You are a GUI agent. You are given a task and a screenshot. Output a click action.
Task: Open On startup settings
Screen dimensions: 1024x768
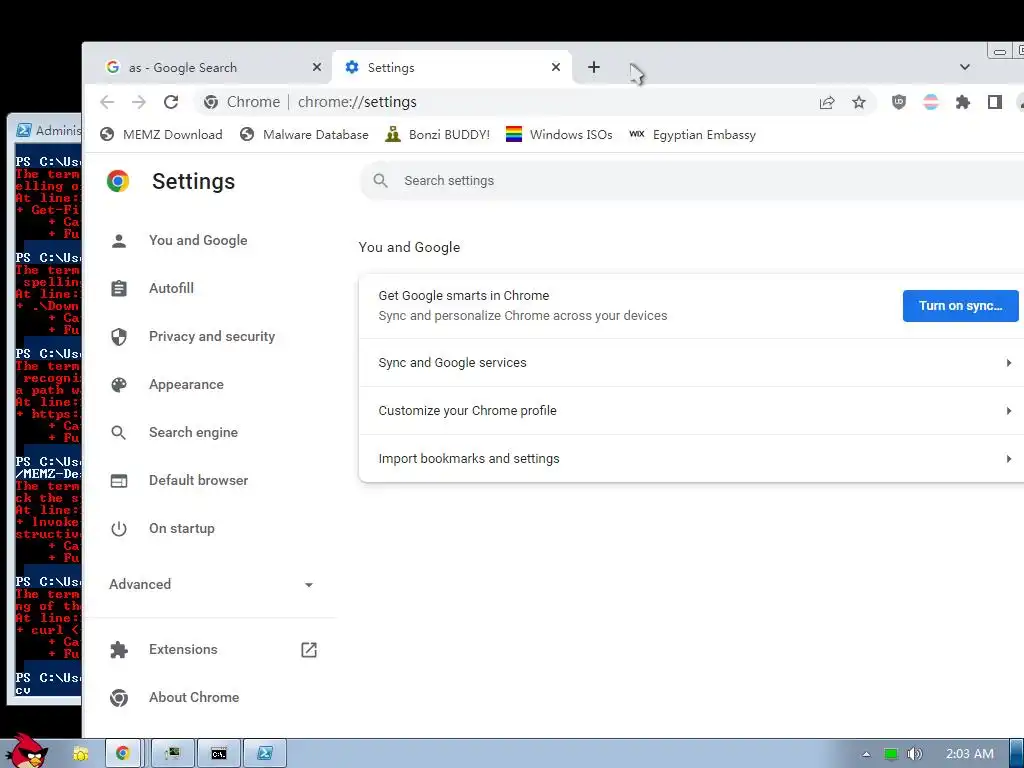click(x=182, y=528)
